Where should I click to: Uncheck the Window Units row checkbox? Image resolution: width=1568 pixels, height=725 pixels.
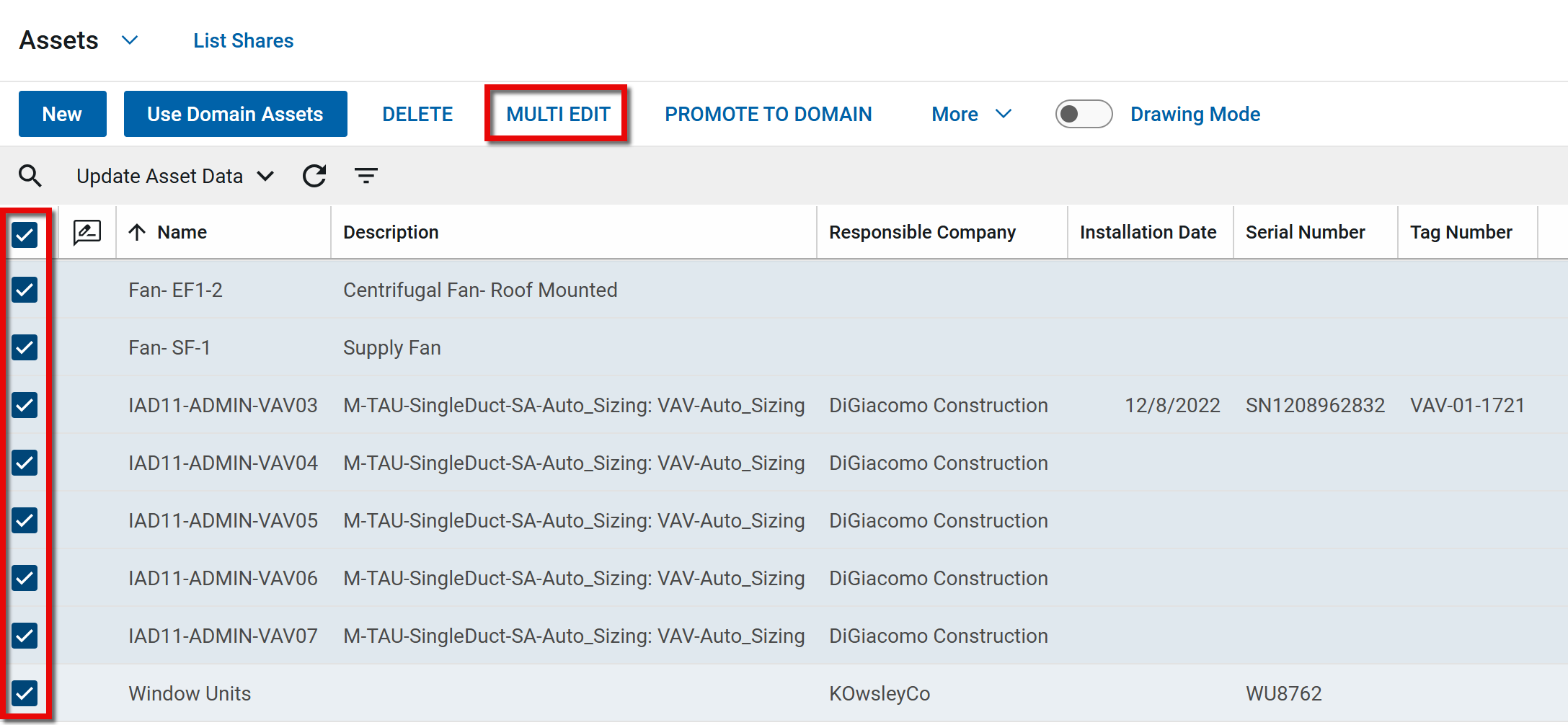pos(25,693)
